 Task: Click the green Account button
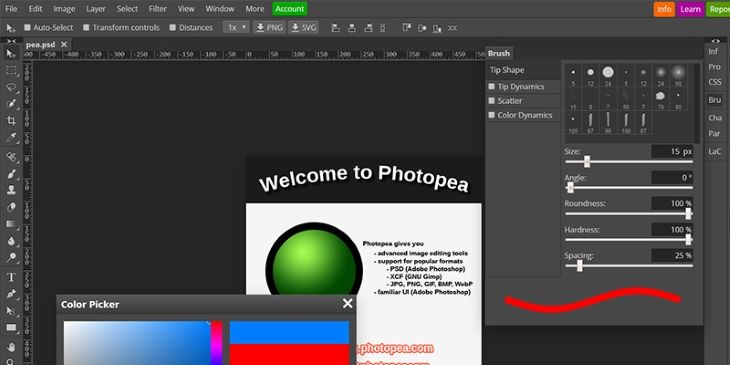click(290, 9)
